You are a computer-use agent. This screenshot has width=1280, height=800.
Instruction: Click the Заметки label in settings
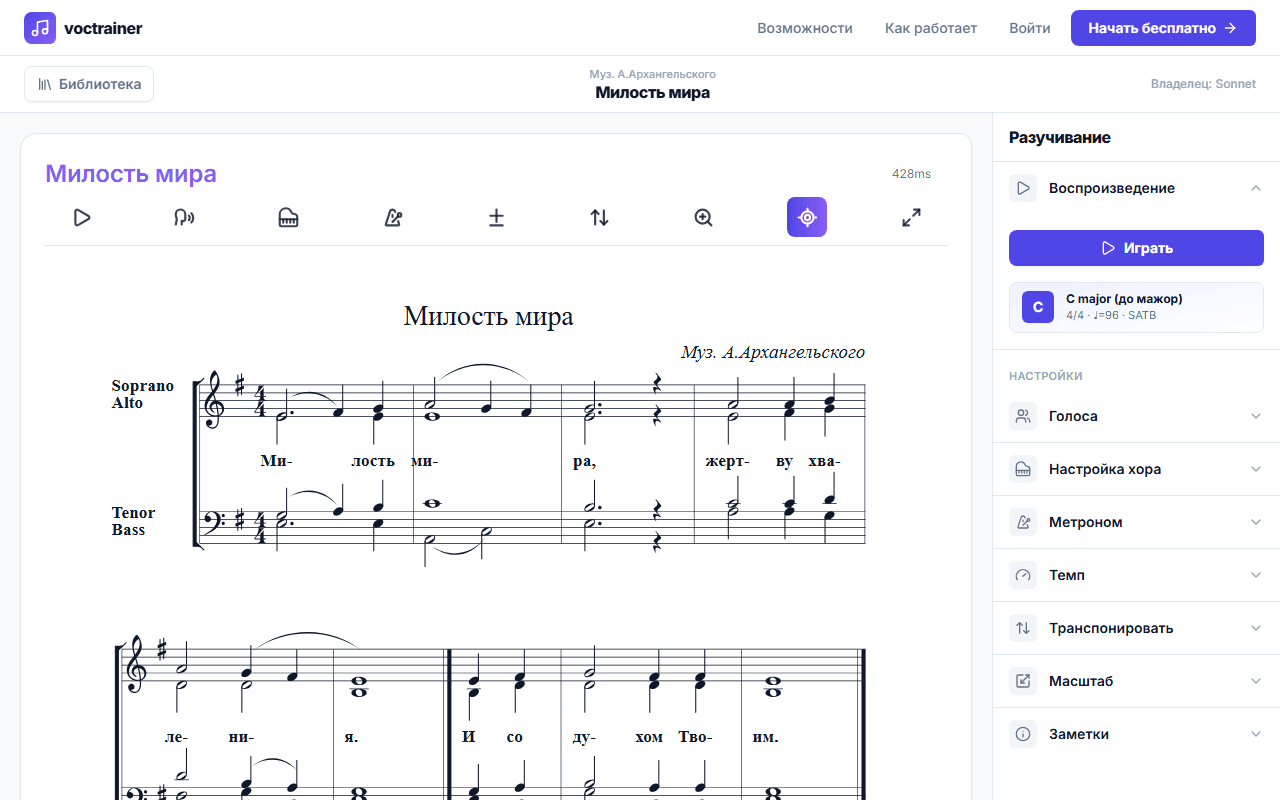click(1079, 734)
